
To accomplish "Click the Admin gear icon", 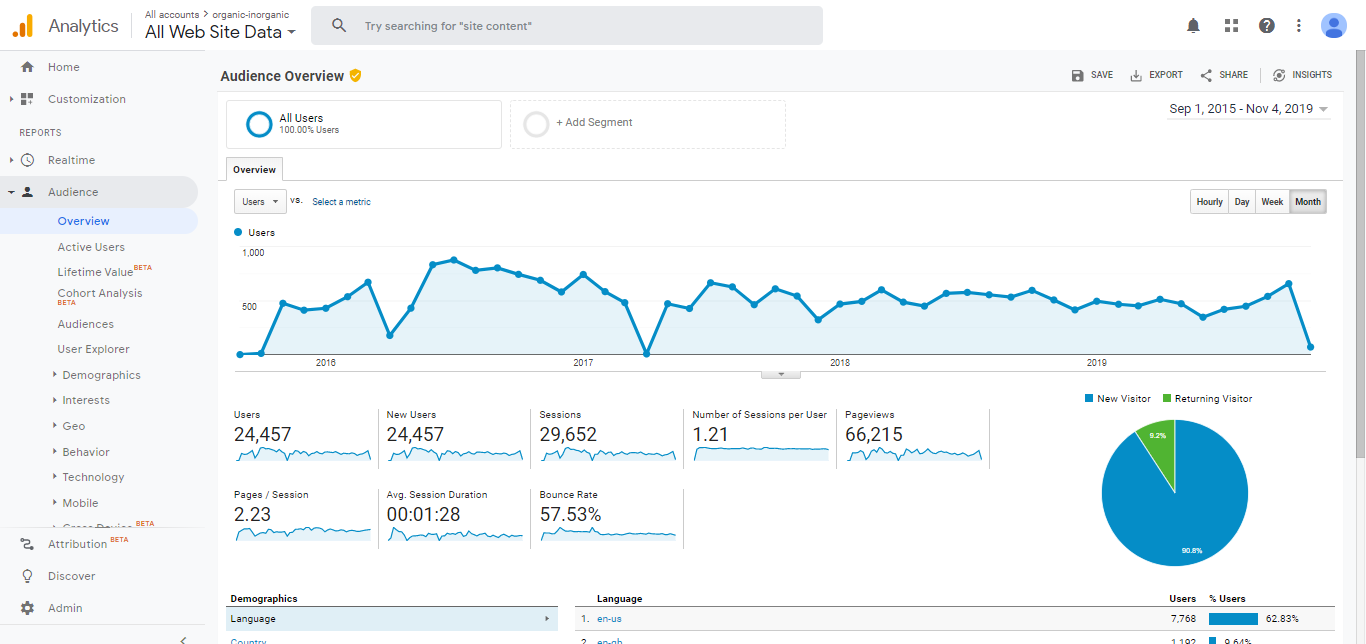I will coord(27,608).
